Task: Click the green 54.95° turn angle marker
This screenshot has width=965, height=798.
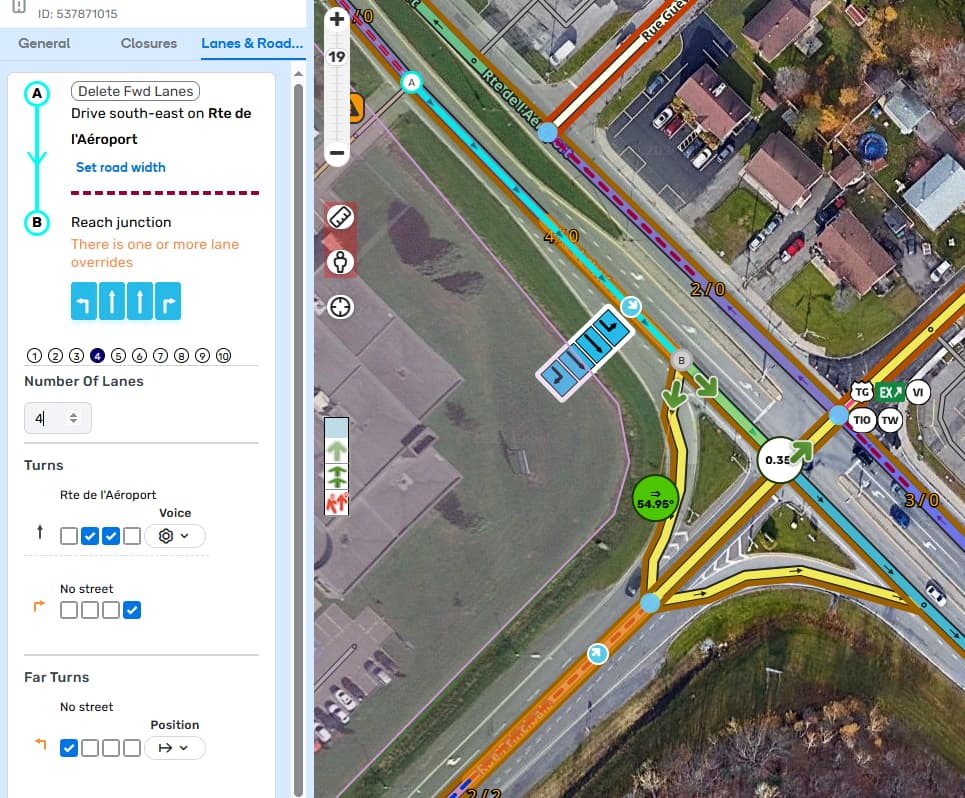Action: pyautogui.click(x=654, y=498)
